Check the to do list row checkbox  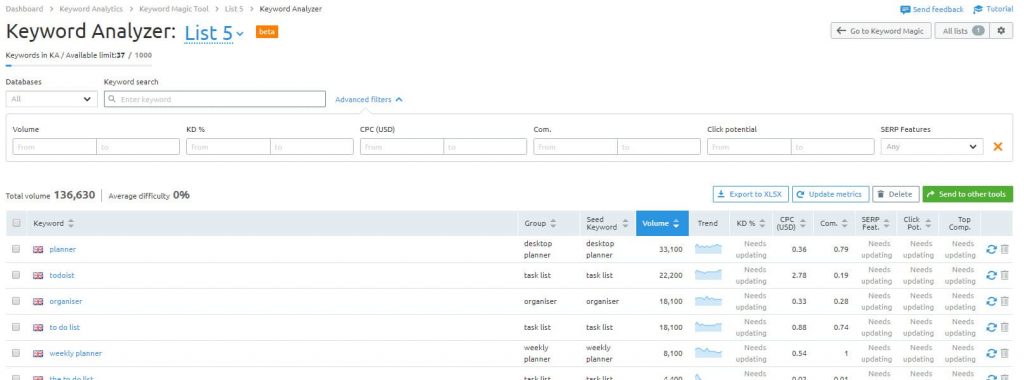click(x=16, y=327)
